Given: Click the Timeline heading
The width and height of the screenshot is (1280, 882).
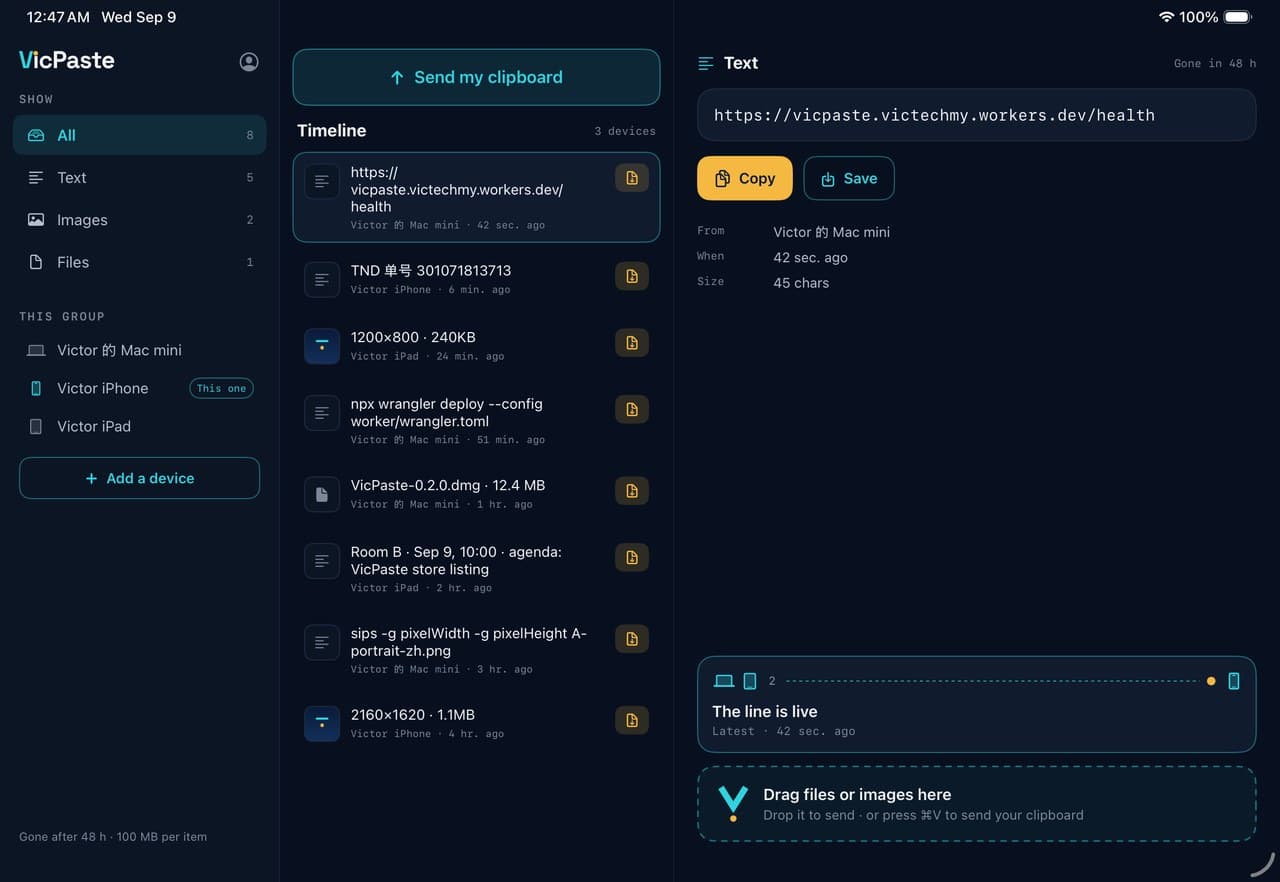Looking at the screenshot, I should click(332, 130).
